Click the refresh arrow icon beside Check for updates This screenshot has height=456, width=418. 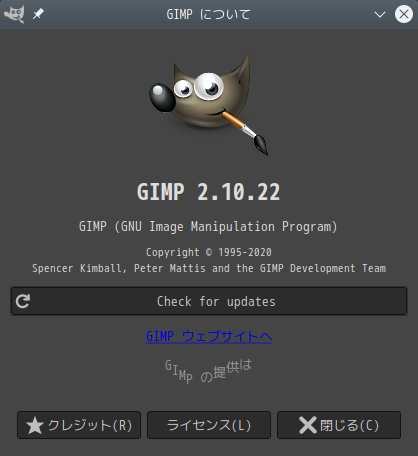(x=23, y=301)
